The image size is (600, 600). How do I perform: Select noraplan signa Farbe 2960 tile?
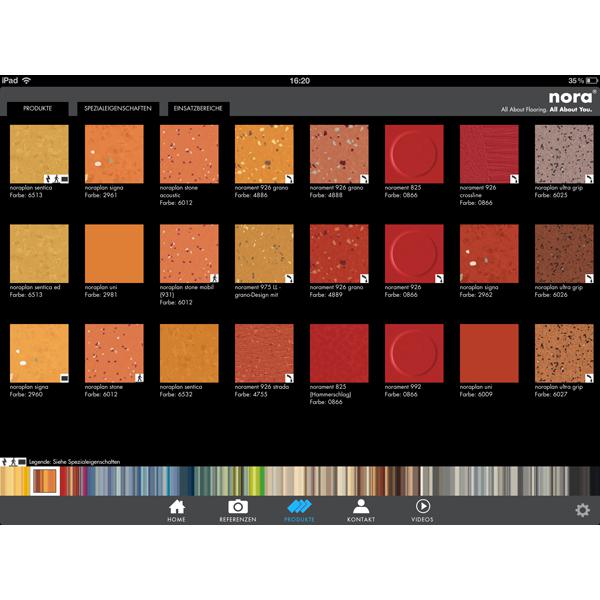pyautogui.click(x=39, y=354)
